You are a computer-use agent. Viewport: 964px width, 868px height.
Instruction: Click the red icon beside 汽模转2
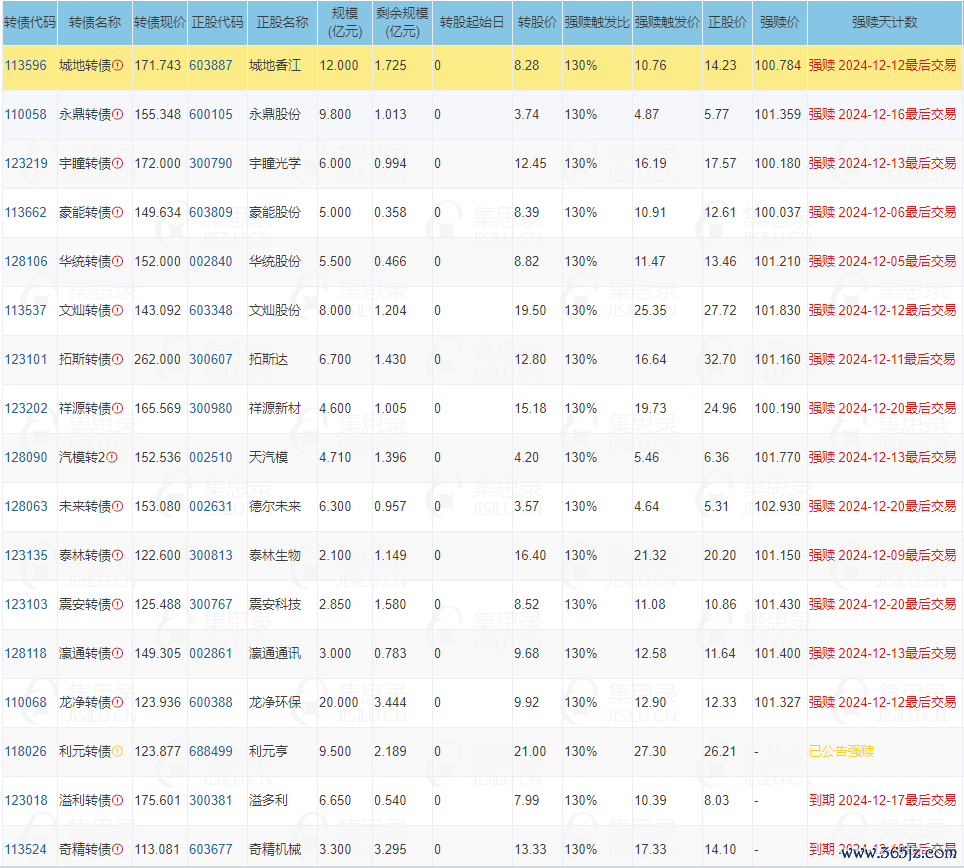112,457
